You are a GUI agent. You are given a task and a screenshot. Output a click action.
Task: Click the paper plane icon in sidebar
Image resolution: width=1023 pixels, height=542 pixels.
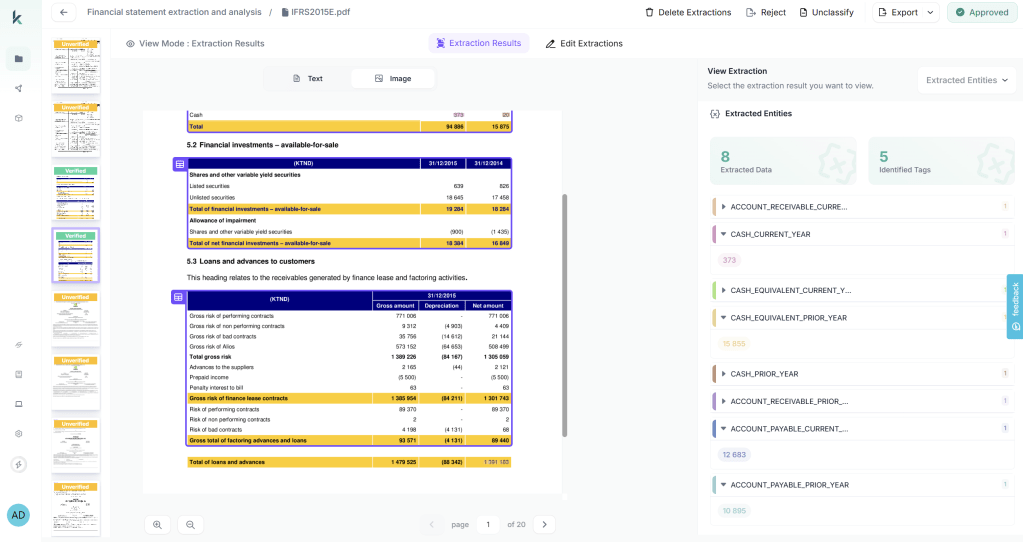pos(18,89)
